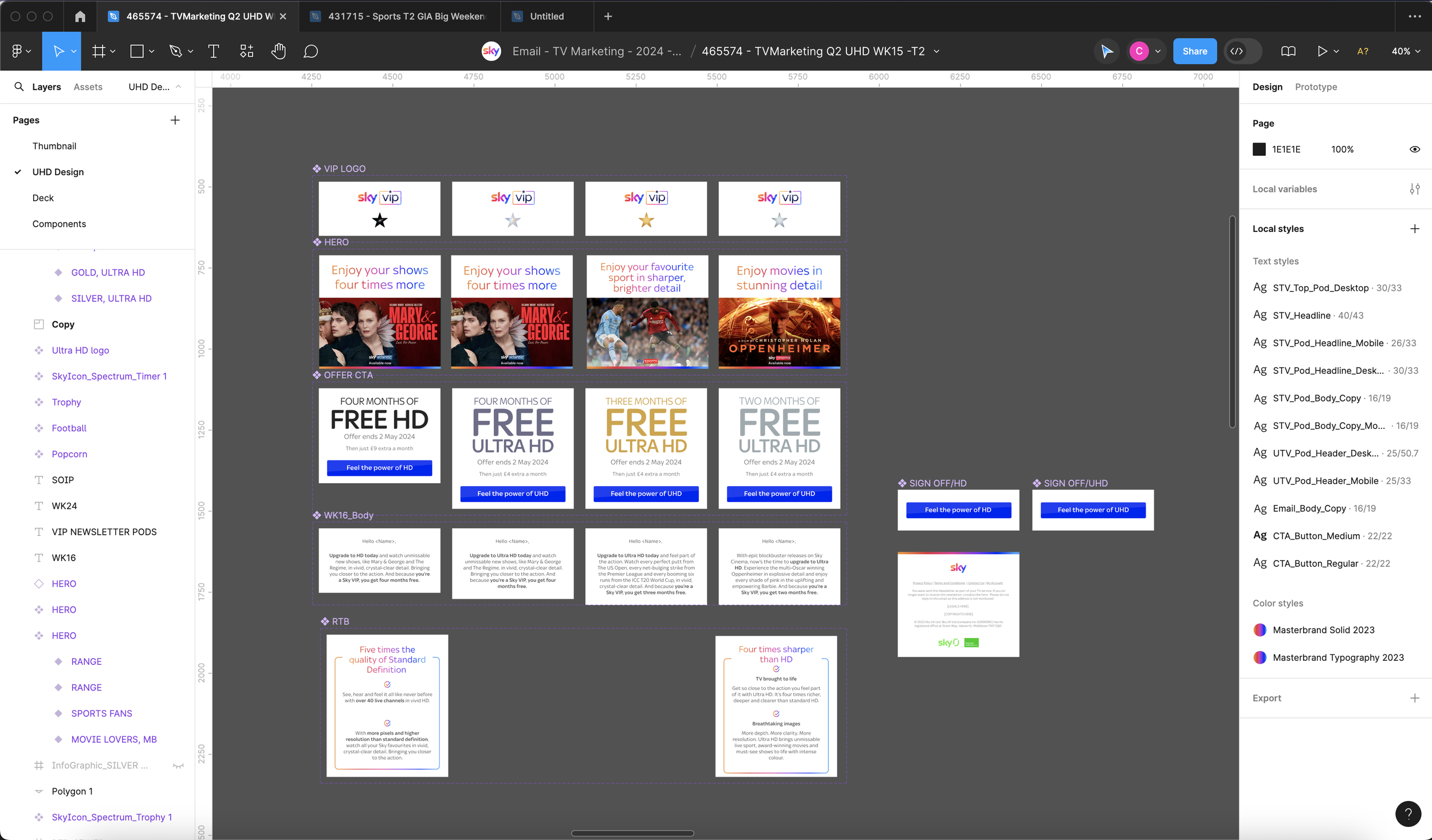This screenshot has height=840, width=1432.
Task: Add an export setting
Action: pos(1415,698)
